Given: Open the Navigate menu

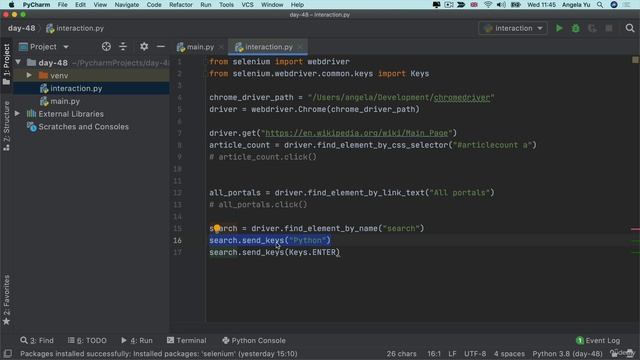Looking at the screenshot, I should [x=127, y=4].
